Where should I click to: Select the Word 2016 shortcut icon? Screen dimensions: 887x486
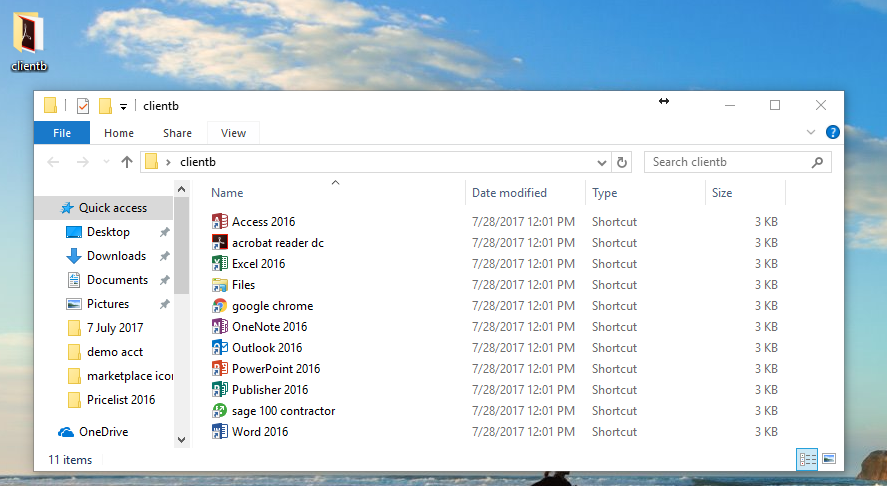click(219, 431)
